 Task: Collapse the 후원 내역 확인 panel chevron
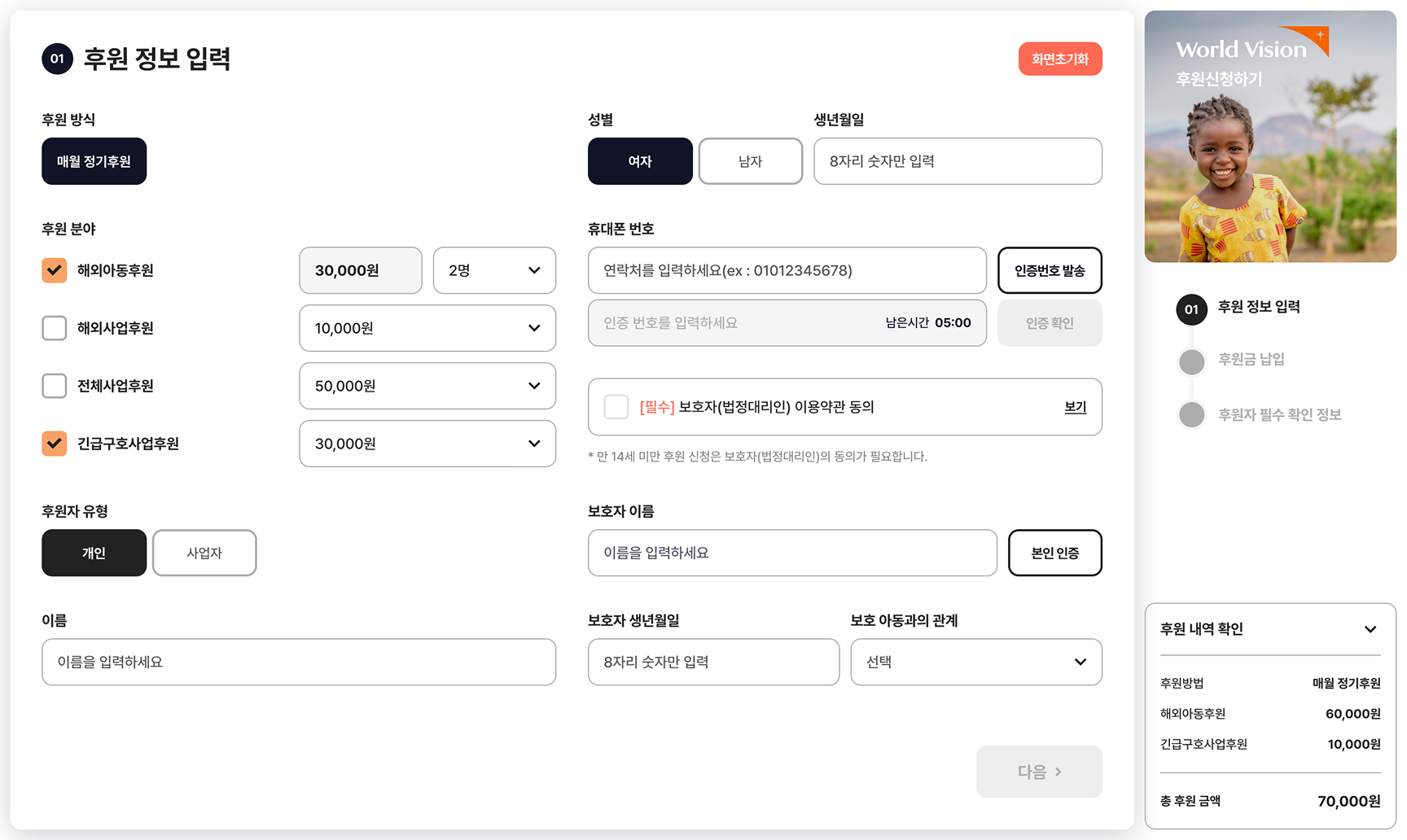coord(1370,629)
